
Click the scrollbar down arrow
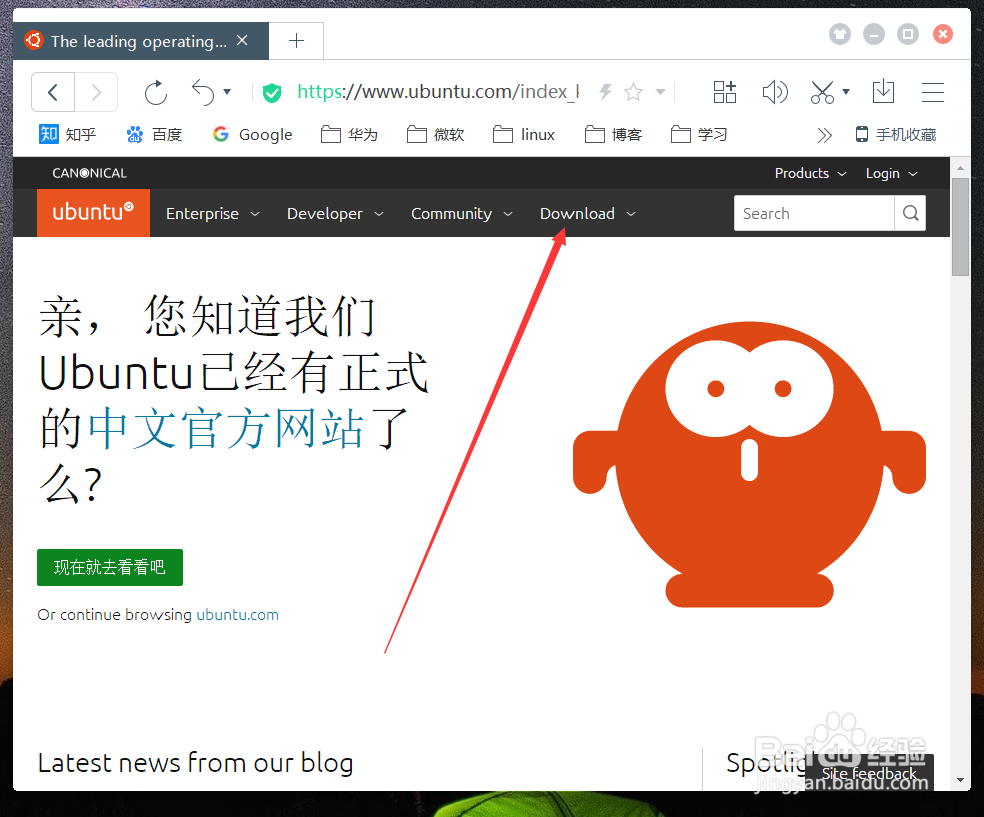960,780
